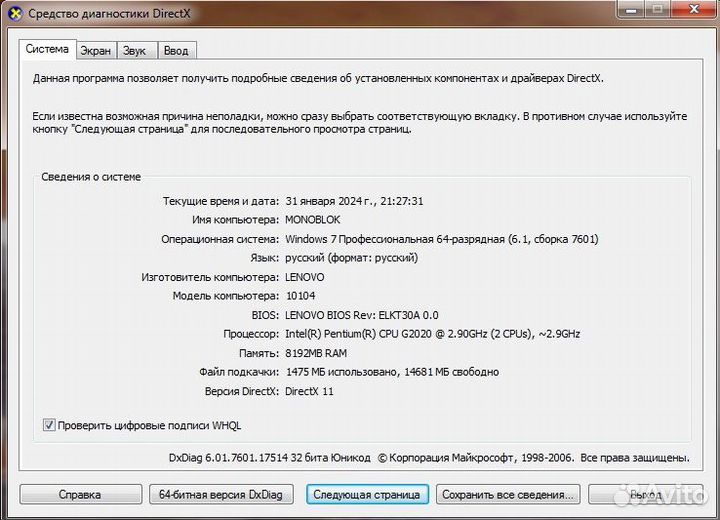
Task: Click the language value русский
Action: (x=352, y=258)
